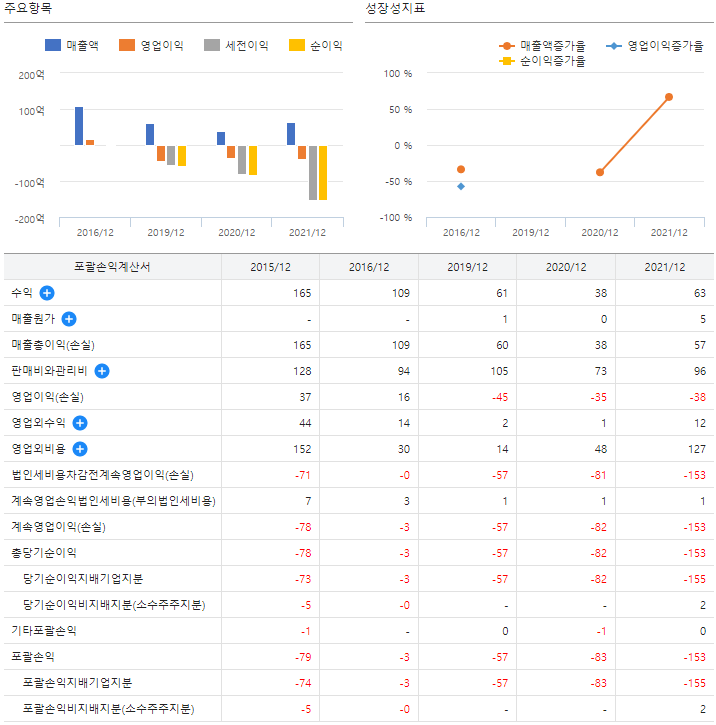Click the 2020/12 orange growth data point
The height and width of the screenshot is (725, 716).
(x=600, y=172)
